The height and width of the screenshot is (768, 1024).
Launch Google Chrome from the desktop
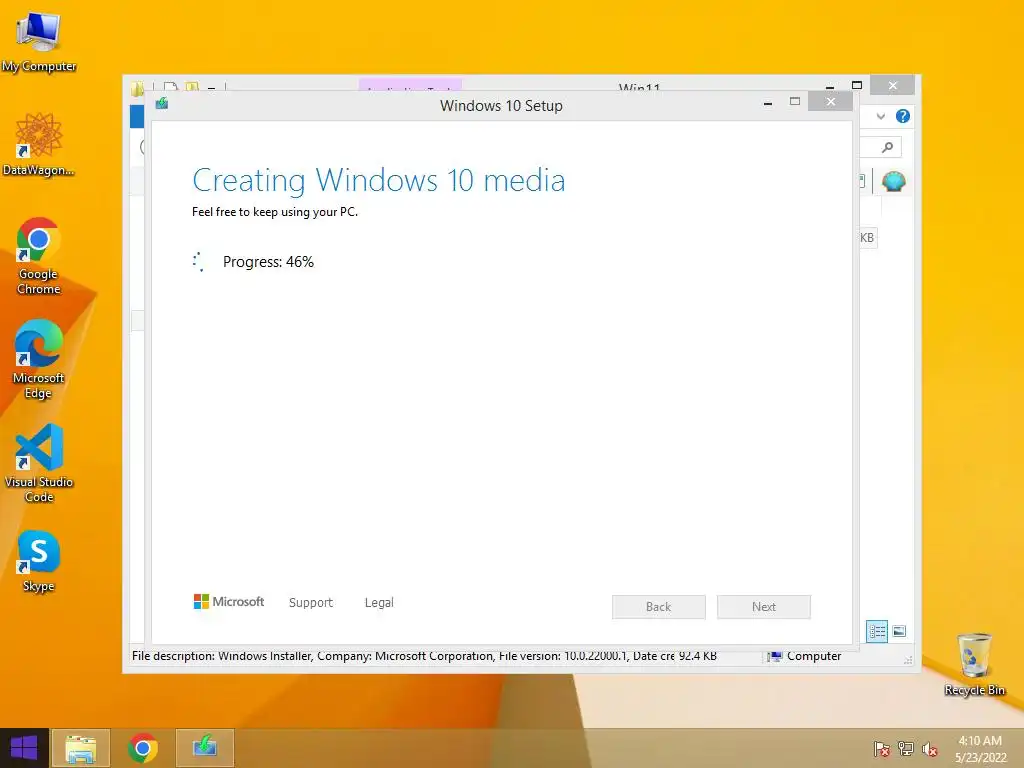coord(39,255)
